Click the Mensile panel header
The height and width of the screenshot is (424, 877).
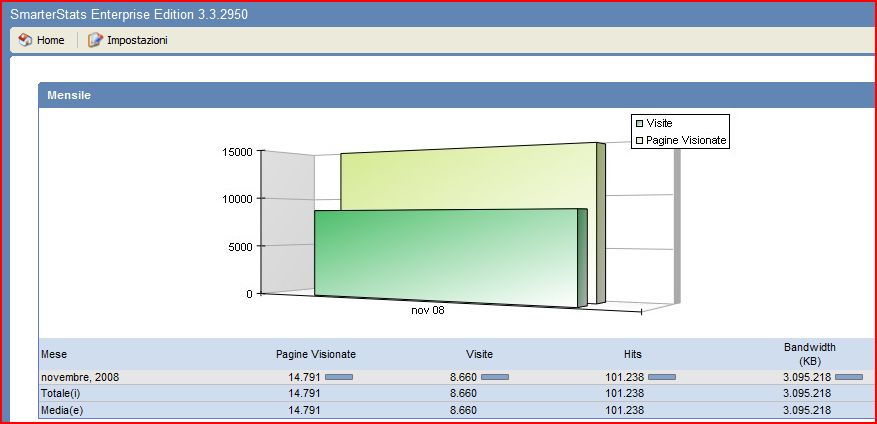[x=457, y=95]
